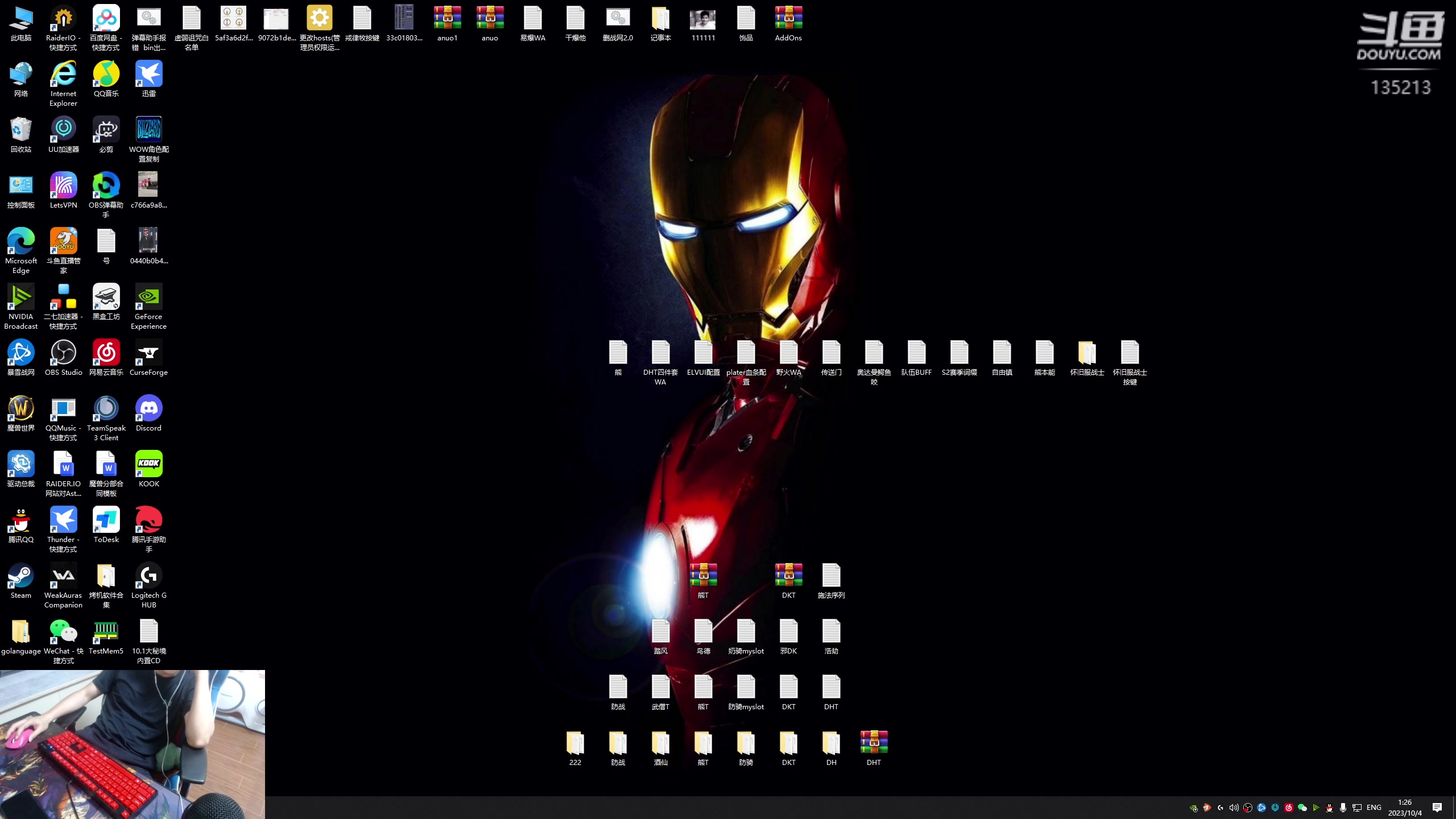This screenshot has height=819, width=1456.
Task: Open the Windows notification center
Action: (1437, 808)
